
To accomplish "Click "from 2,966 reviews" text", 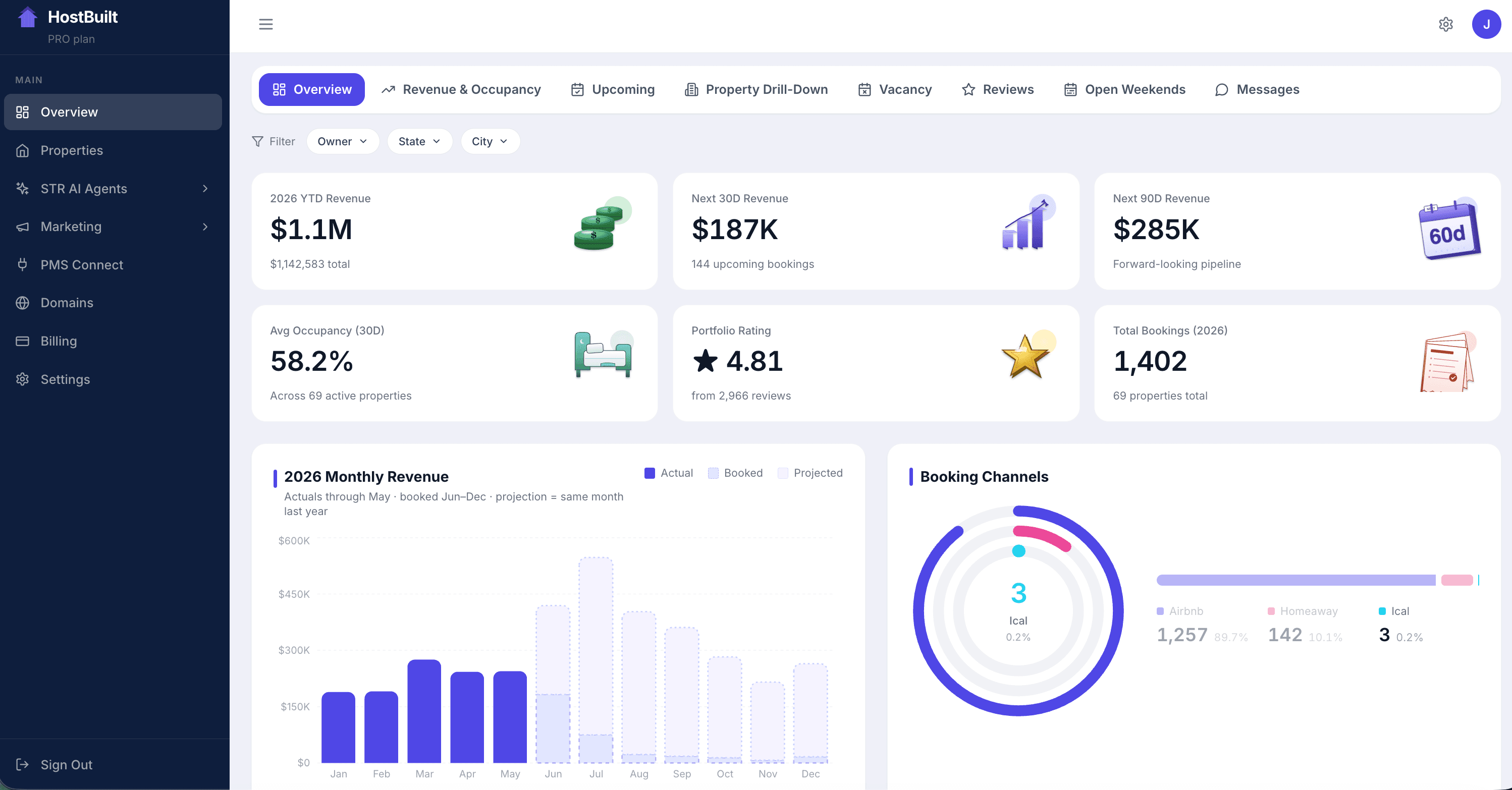I will pos(741,396).
